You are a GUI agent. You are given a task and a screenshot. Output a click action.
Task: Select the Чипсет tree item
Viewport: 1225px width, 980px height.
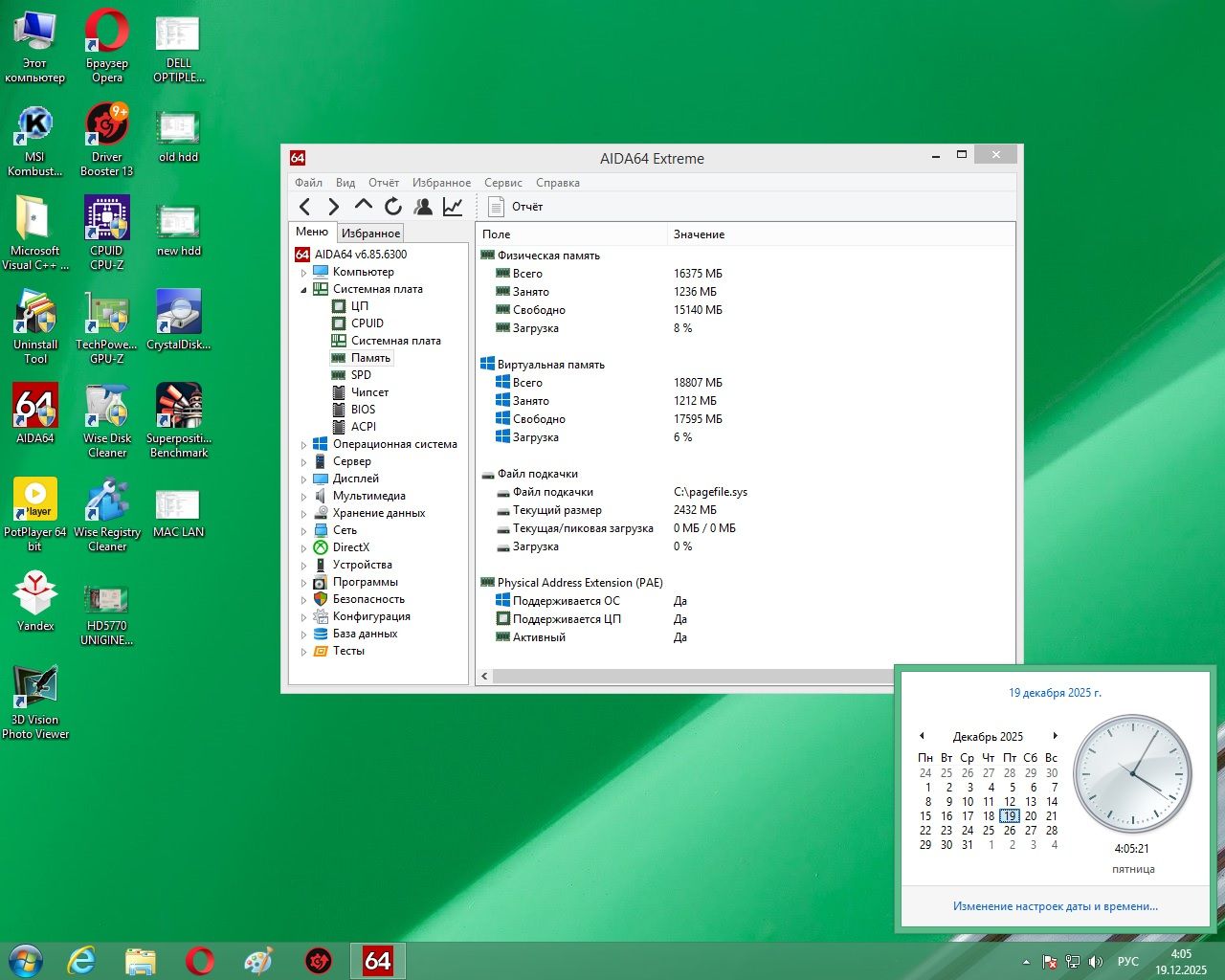click(369, 392)
